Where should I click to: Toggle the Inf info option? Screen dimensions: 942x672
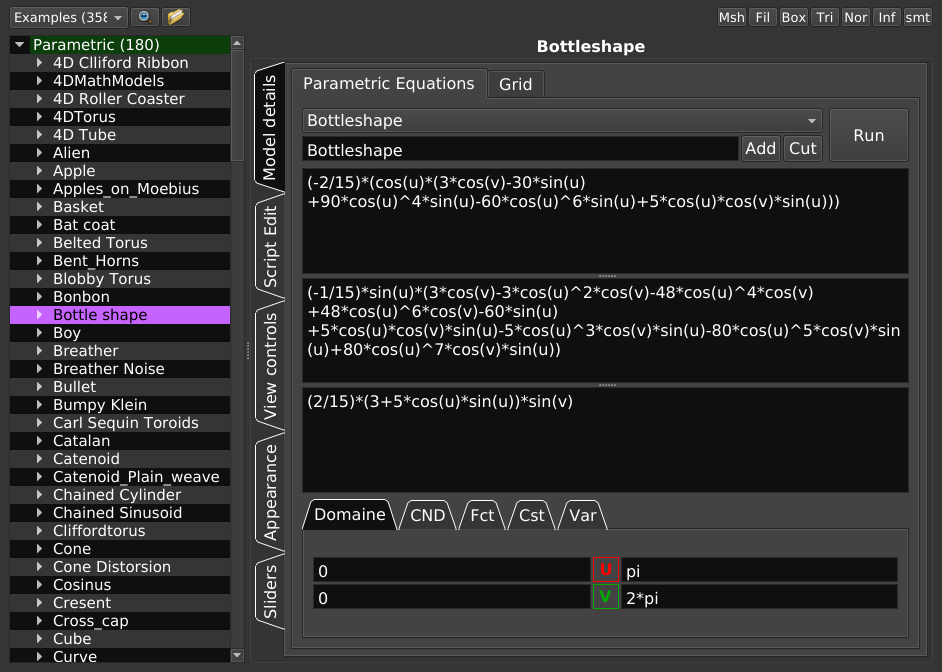887,17
